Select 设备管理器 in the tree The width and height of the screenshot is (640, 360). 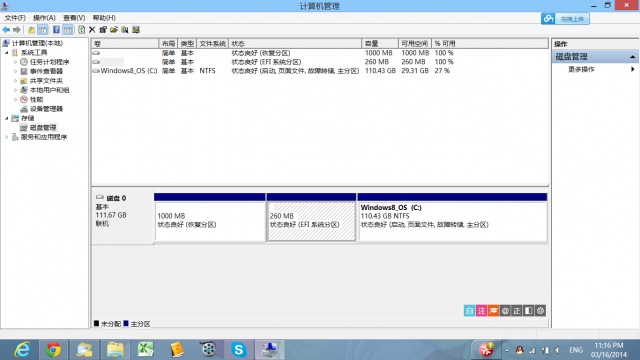coord(46,109)
